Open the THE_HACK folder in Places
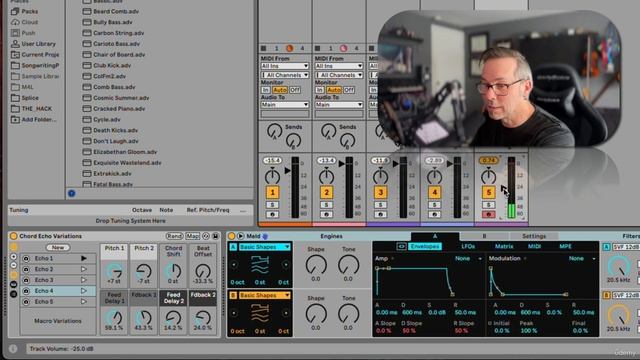The width and height of the screenshot is (640, 360). click(x=32, y=109)
